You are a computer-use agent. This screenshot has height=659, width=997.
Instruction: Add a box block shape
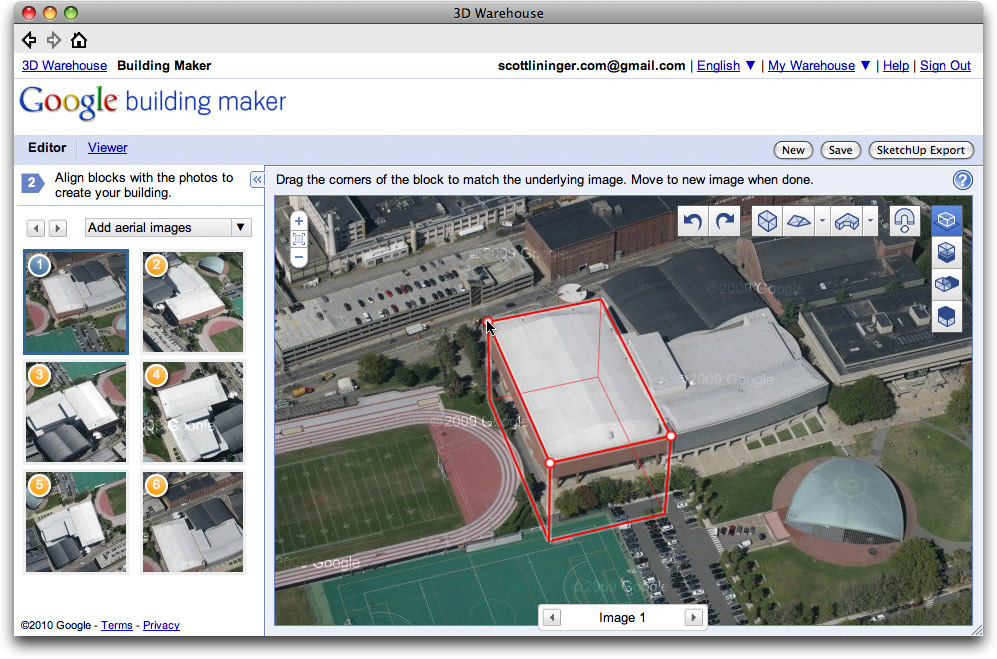pos(767,221)
